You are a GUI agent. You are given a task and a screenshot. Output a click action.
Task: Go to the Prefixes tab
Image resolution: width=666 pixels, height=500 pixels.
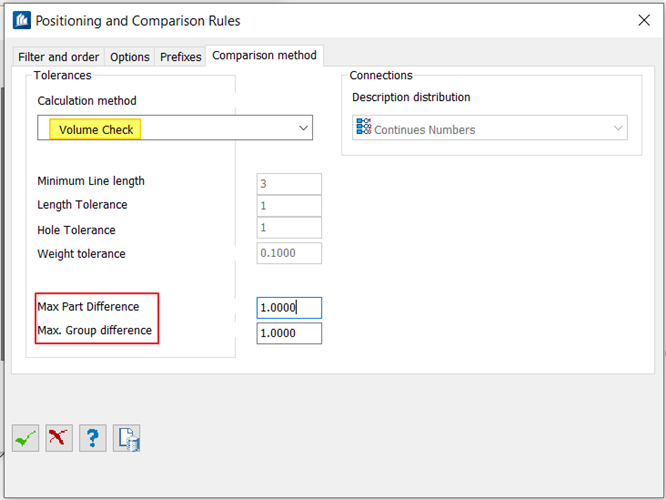(181, 57)
